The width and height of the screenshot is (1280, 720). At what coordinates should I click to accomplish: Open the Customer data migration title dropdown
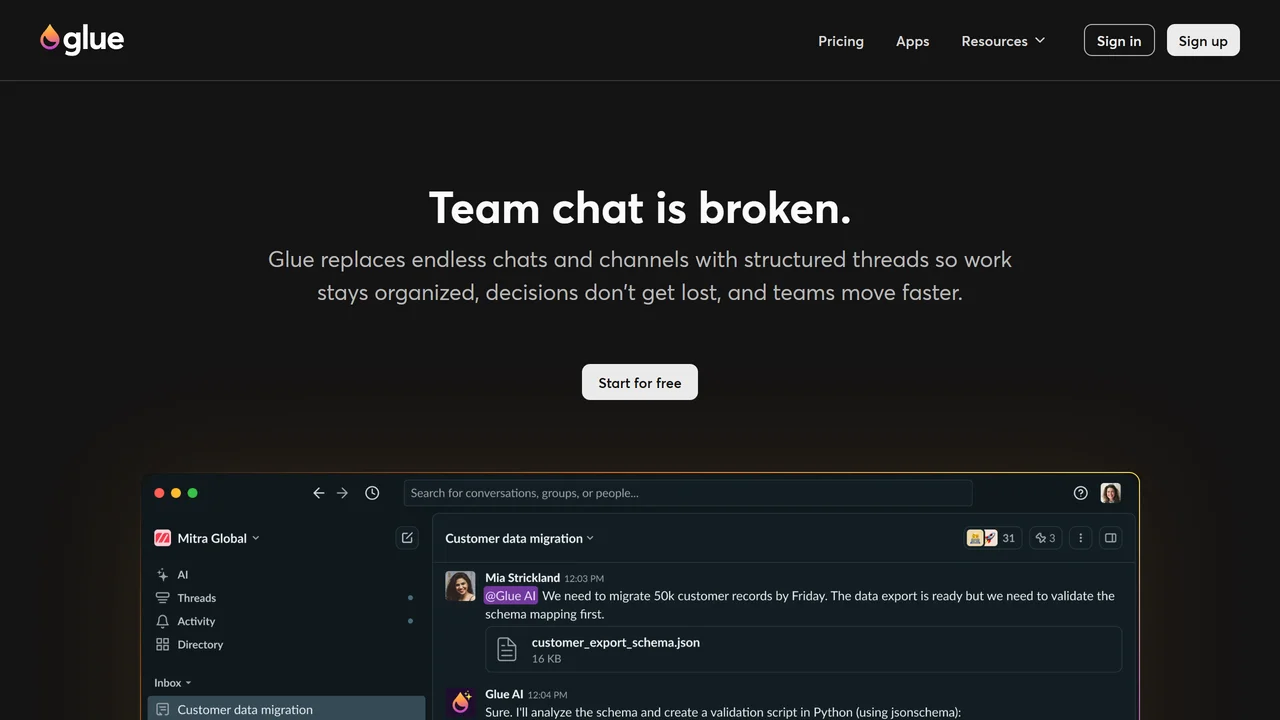pyautogui.click(x=519, y=538)
